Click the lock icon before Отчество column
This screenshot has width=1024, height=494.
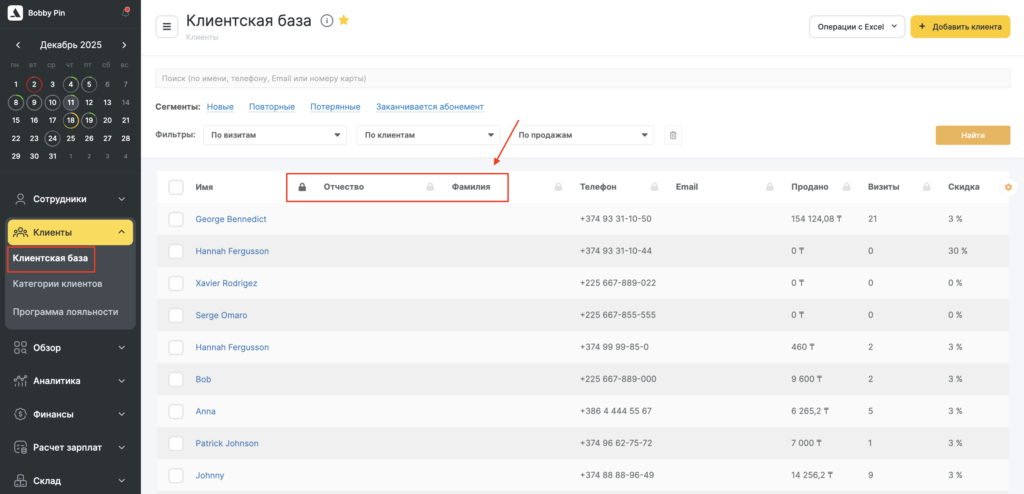click(303, 187)
